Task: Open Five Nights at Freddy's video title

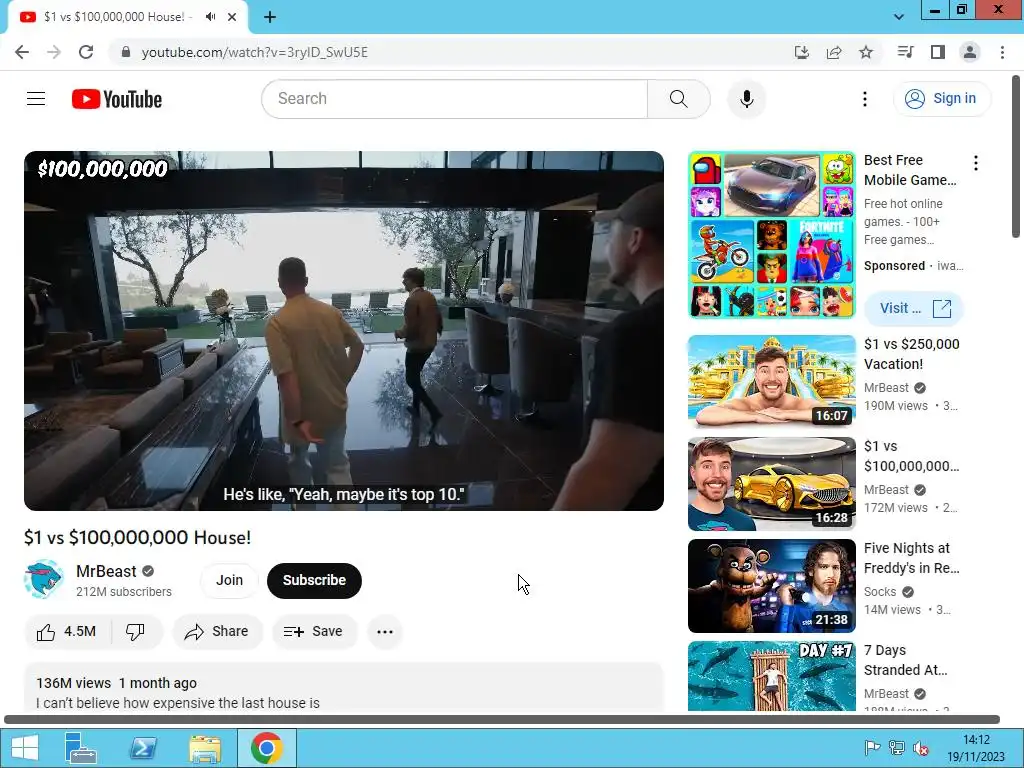Action: point(912,558)
